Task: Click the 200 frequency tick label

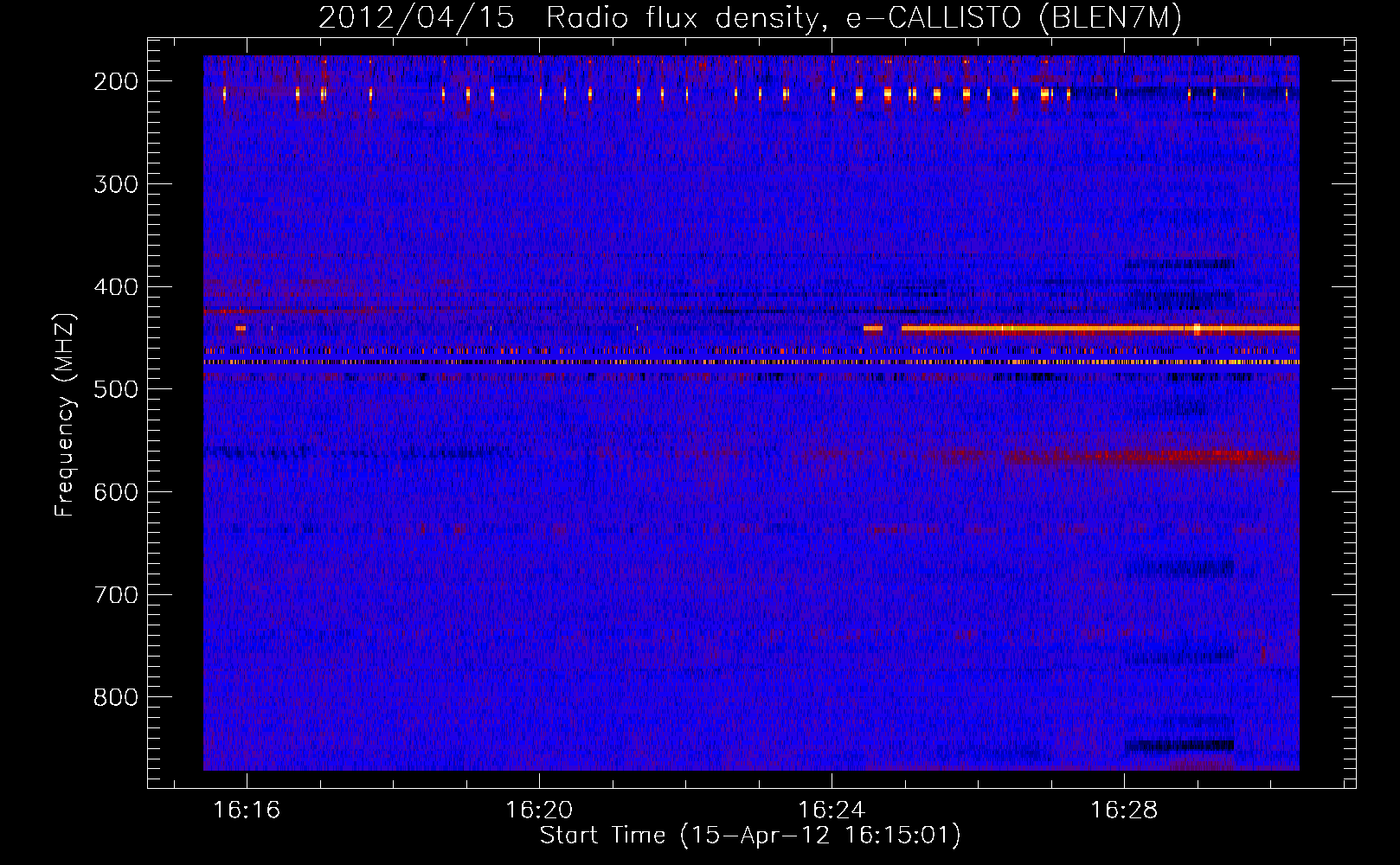Action: click(x=116, y=81)
